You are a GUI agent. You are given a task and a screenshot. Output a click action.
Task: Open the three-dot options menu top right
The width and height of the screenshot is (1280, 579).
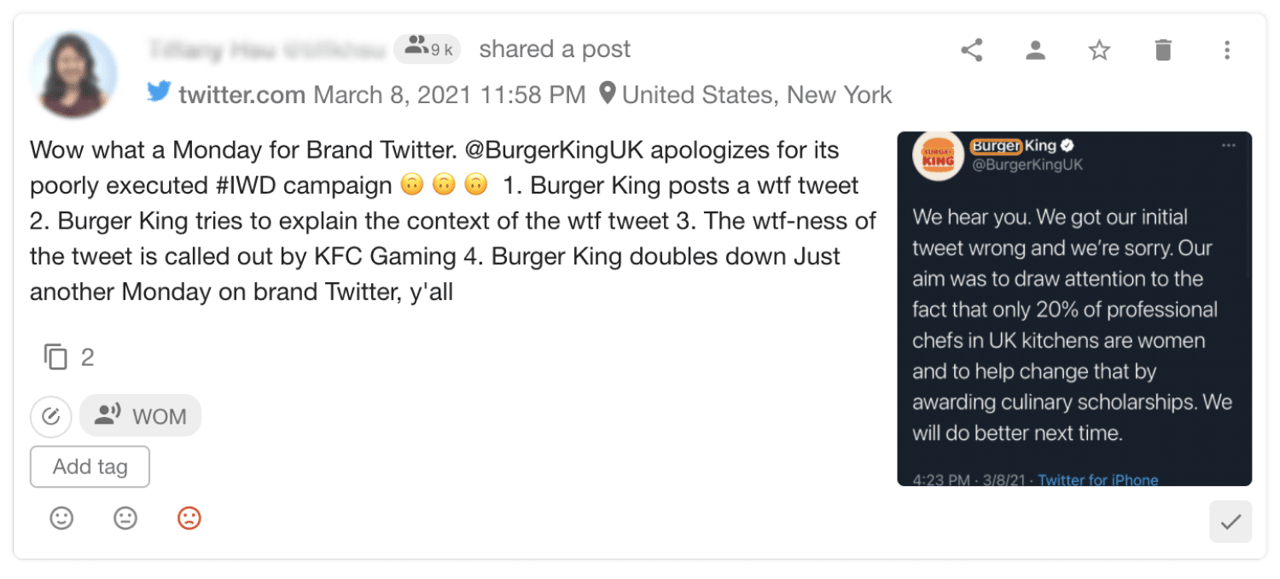point(1227,49)
